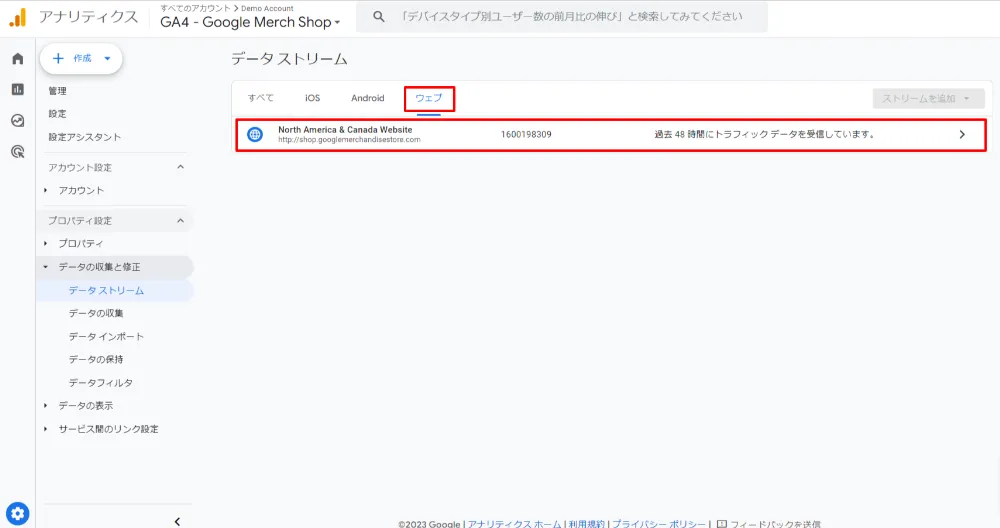Open プライバシー ポリシー footer link
Viewport: 1000px width, 528px height.
pyautogui.click(x=659, y=524)
